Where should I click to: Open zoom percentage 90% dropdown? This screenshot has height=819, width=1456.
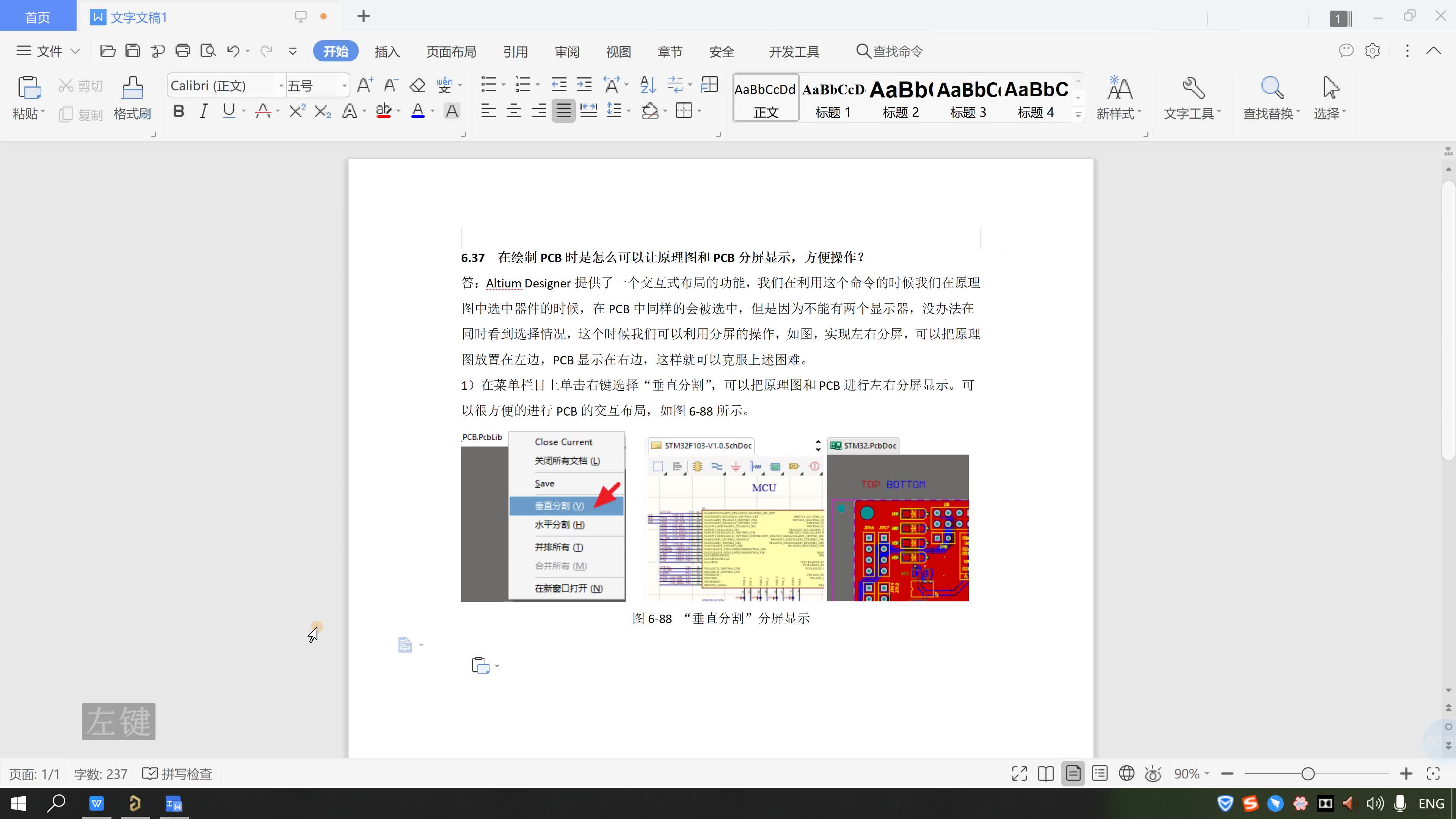[x=1191, y=774]
